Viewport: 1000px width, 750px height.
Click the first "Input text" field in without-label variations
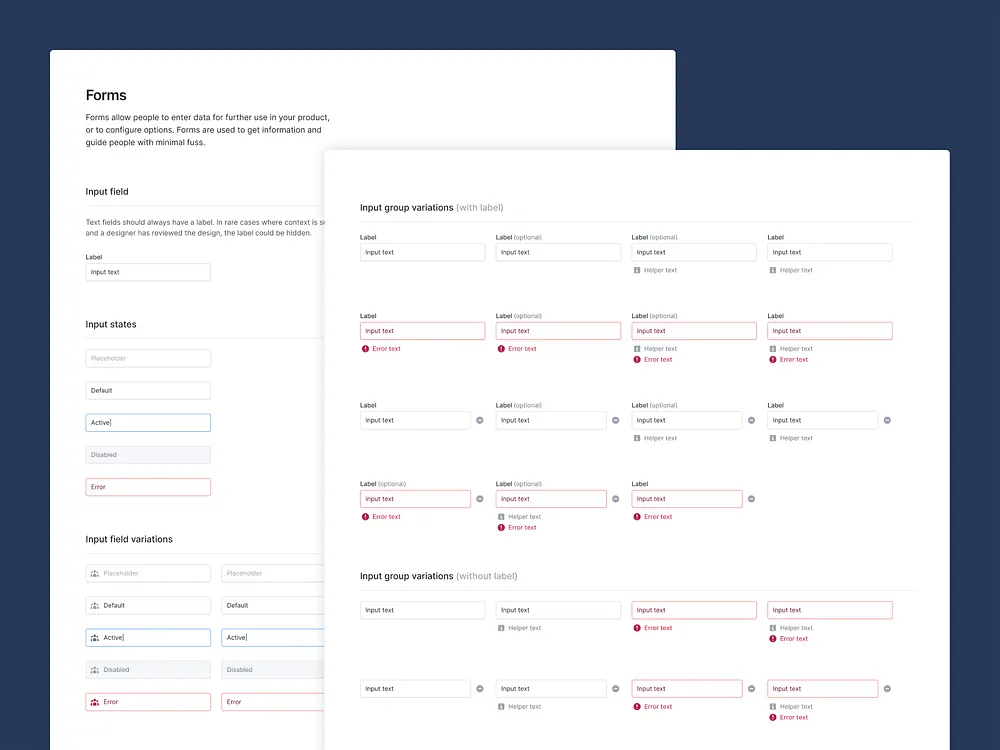[x=422, y=609]
